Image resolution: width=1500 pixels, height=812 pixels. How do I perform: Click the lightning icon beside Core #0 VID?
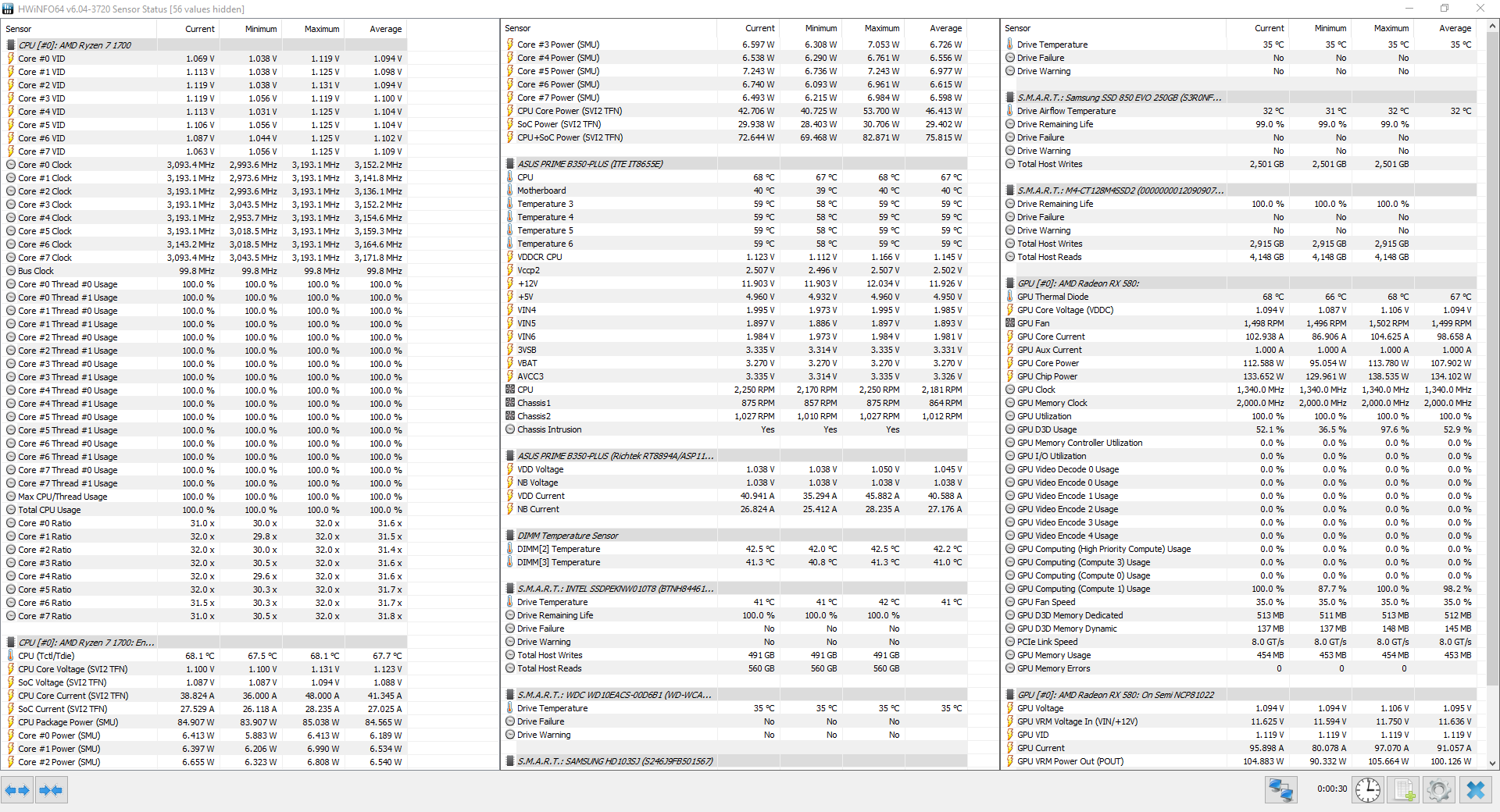tap(11, 59)
